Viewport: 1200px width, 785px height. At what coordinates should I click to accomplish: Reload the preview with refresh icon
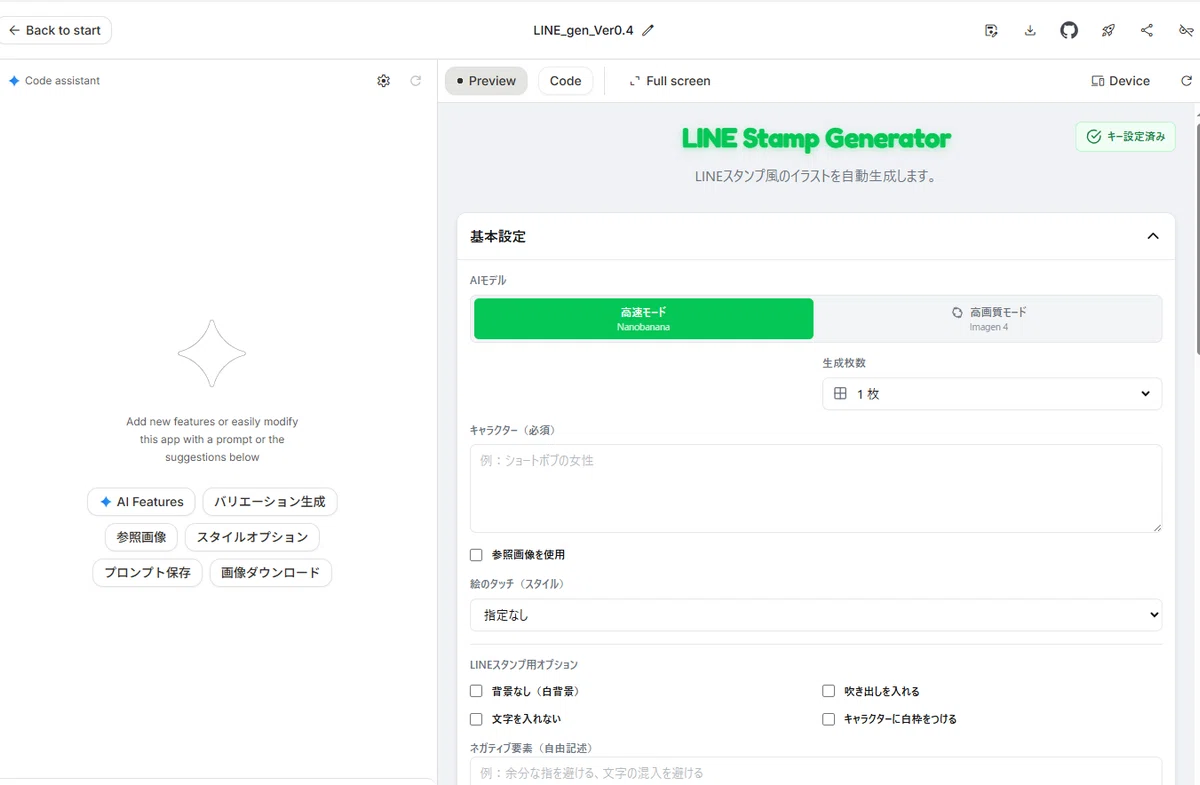click(x=1186, y=81)
